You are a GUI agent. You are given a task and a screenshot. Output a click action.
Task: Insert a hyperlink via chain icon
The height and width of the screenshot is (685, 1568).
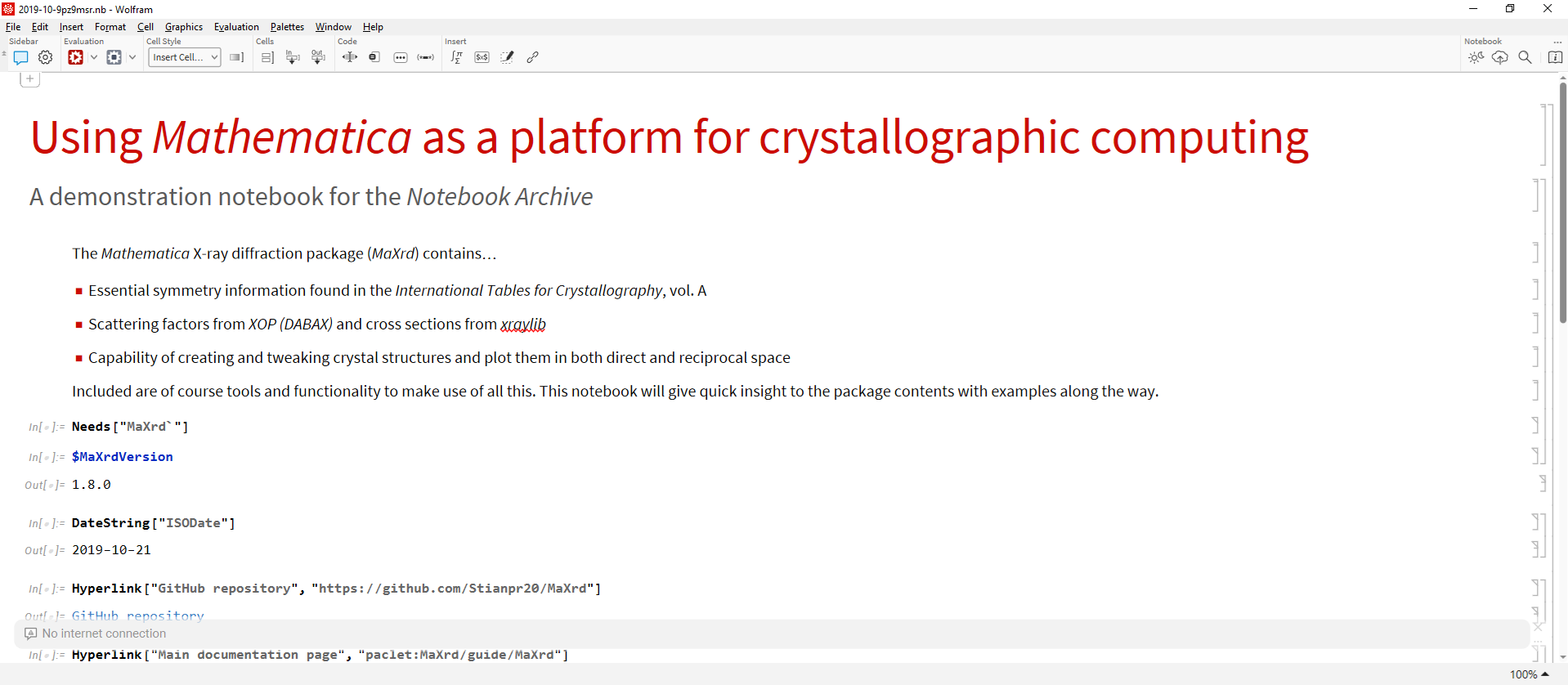[x=533, y=57]
